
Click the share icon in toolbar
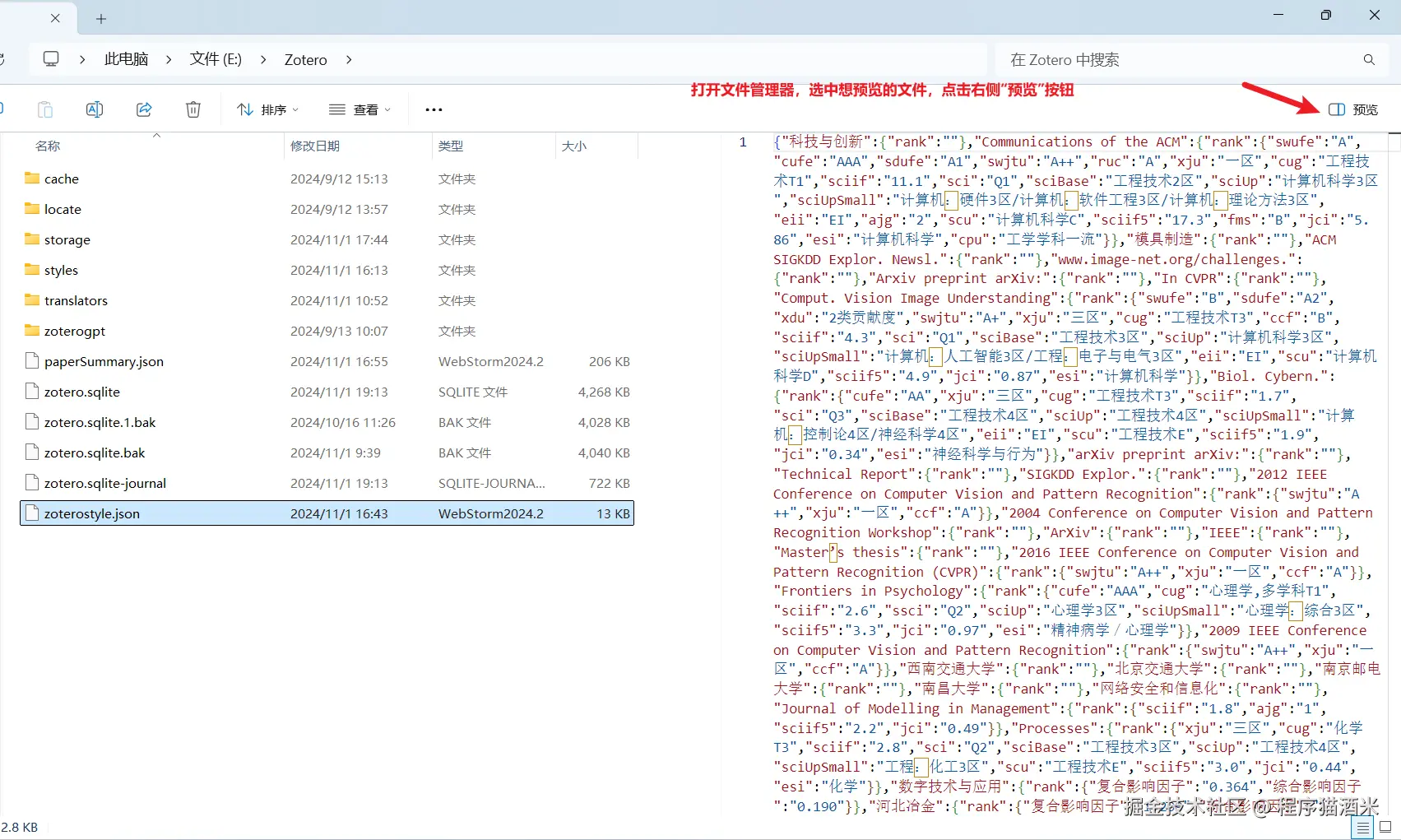click(144, 109)
